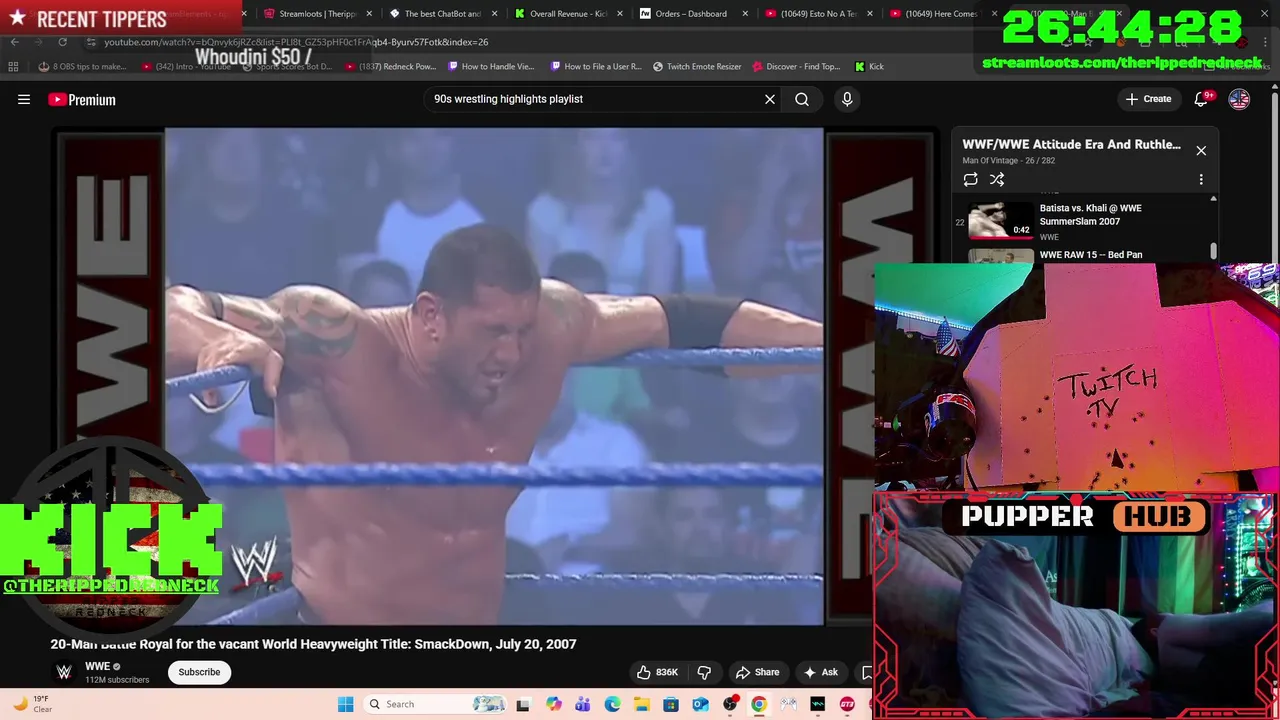Image resolution: width=1280 pixels, height=720 pixels.
Task: Switch to Chrome on taskbar
Action: point(759,704)
